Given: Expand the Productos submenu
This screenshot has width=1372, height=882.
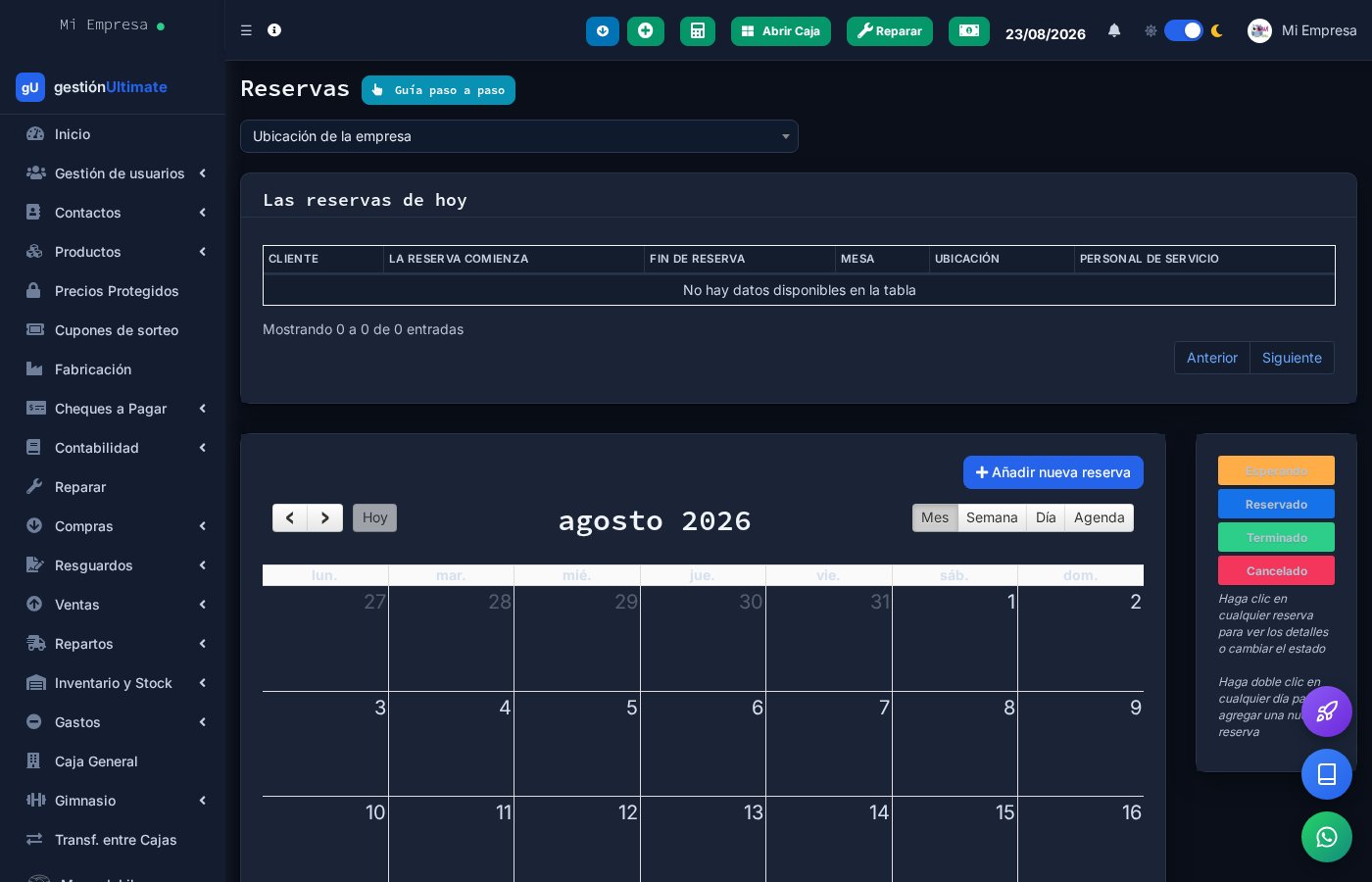Looking at the screenshot, I should point(113,252).
